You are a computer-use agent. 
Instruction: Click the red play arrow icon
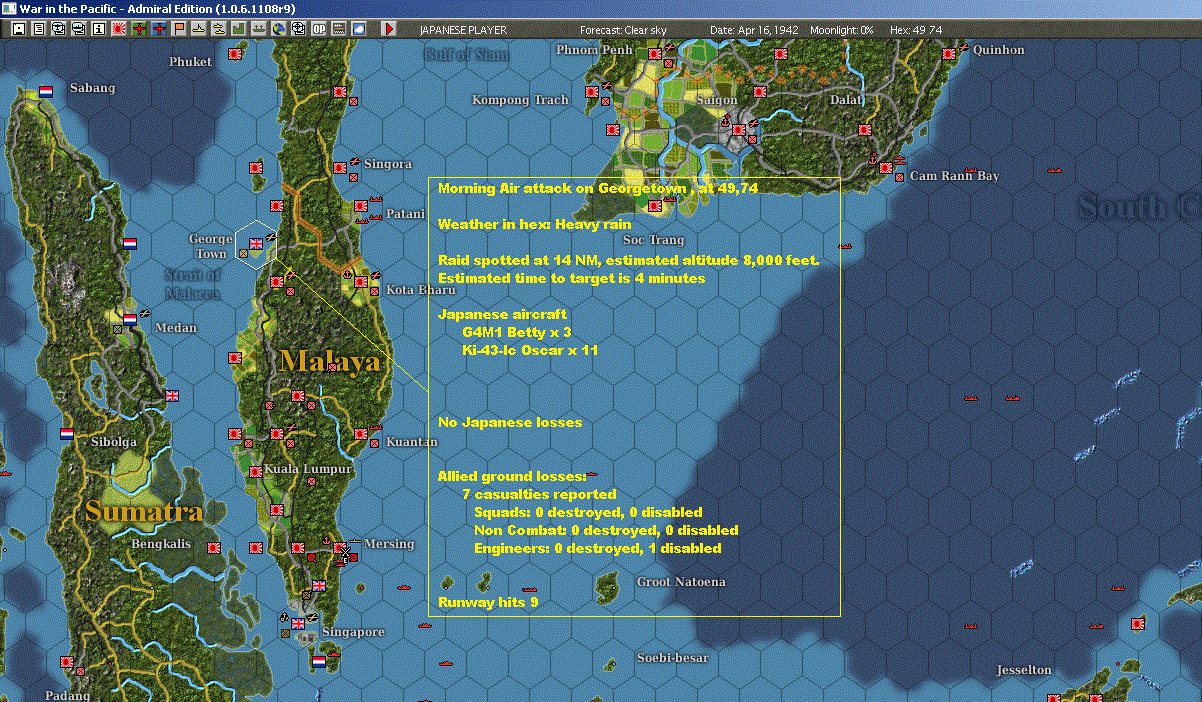(x=389, y=29)
